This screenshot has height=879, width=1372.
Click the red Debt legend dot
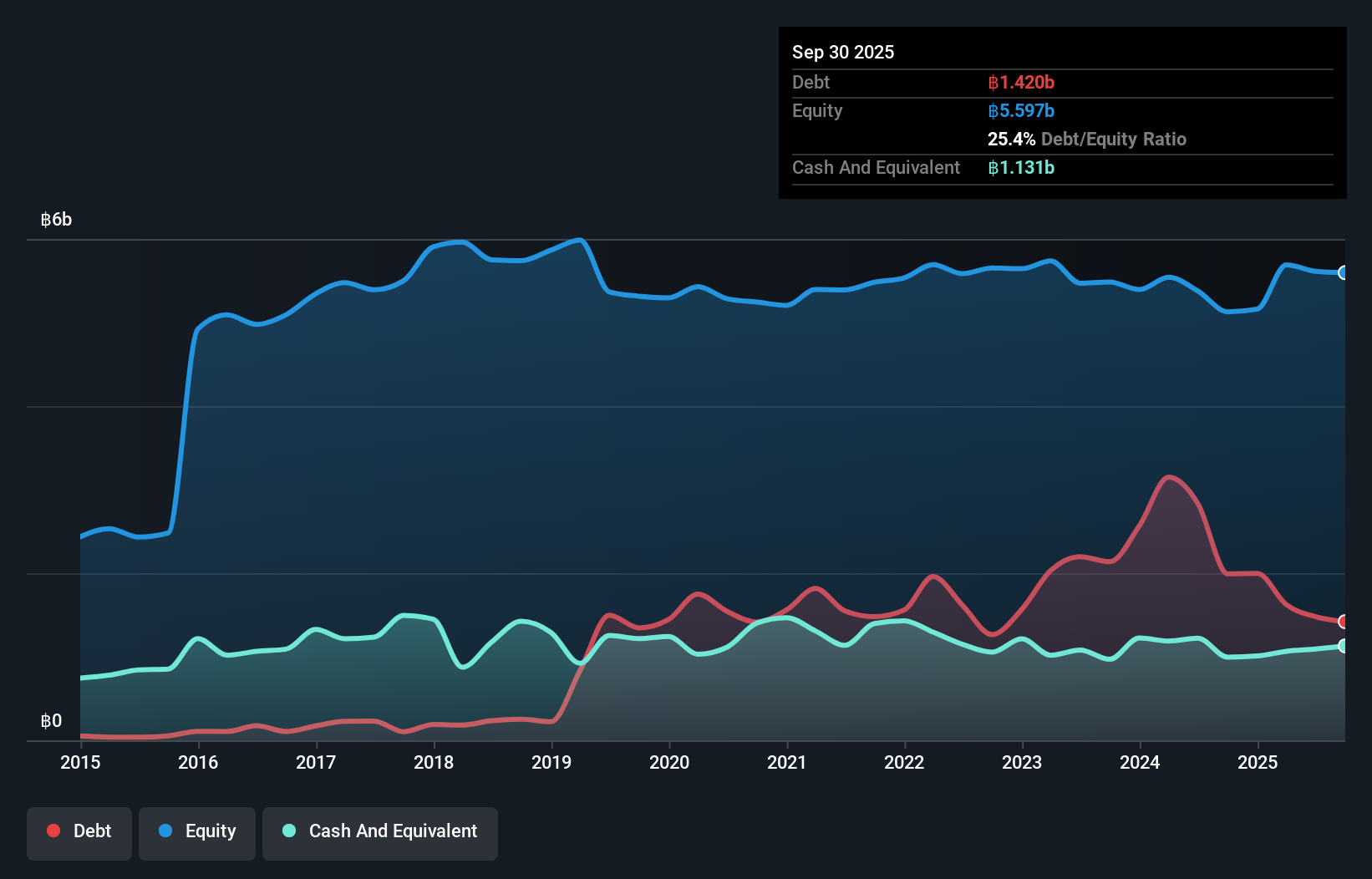pyautogui.click(x=53, y=831)
